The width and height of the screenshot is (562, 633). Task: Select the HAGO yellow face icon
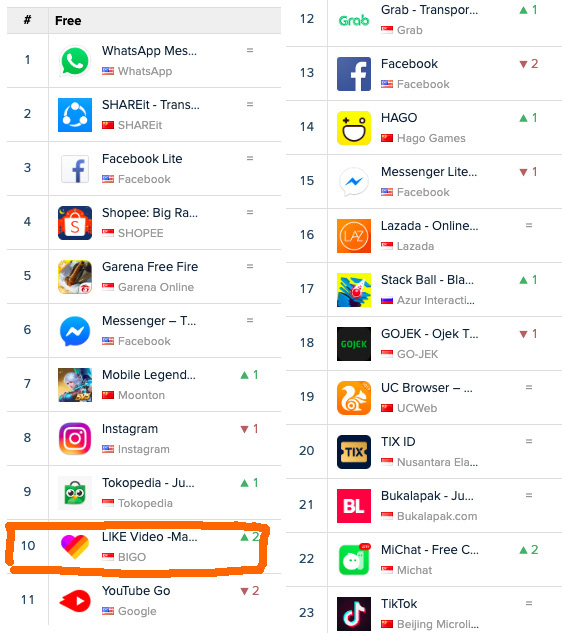(x=354, y=128)
